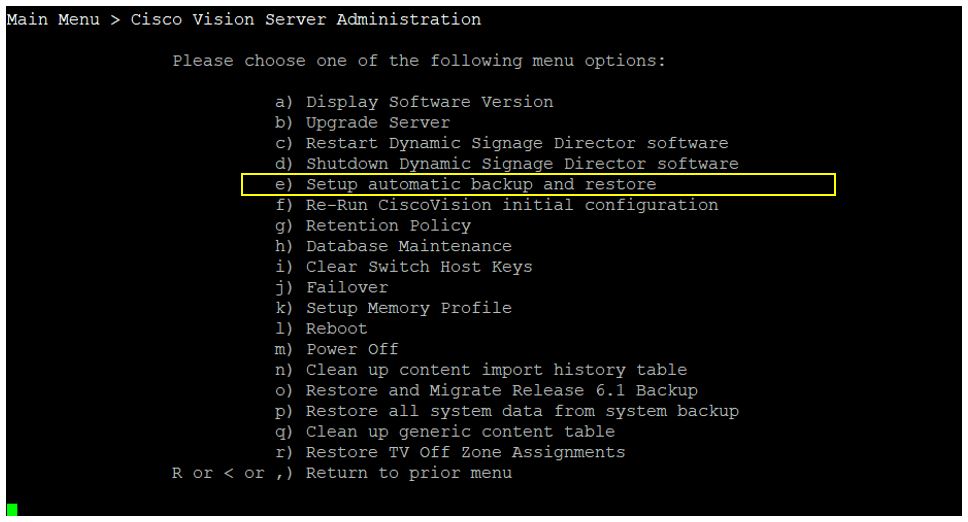Select Shutdown Dynamic Signage Director software
Screen dimensions: 968x522
pyautogui.click(x=522, y=164)
